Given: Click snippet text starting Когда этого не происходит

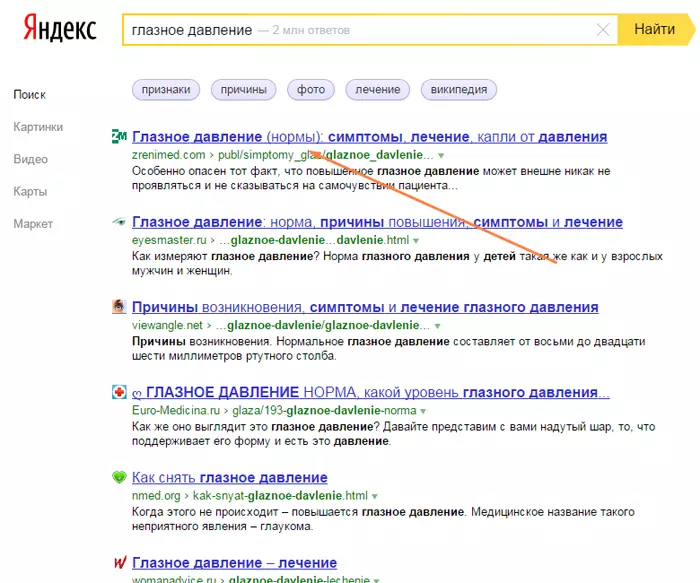Looking at the screenshot, I should coord(383,519).
